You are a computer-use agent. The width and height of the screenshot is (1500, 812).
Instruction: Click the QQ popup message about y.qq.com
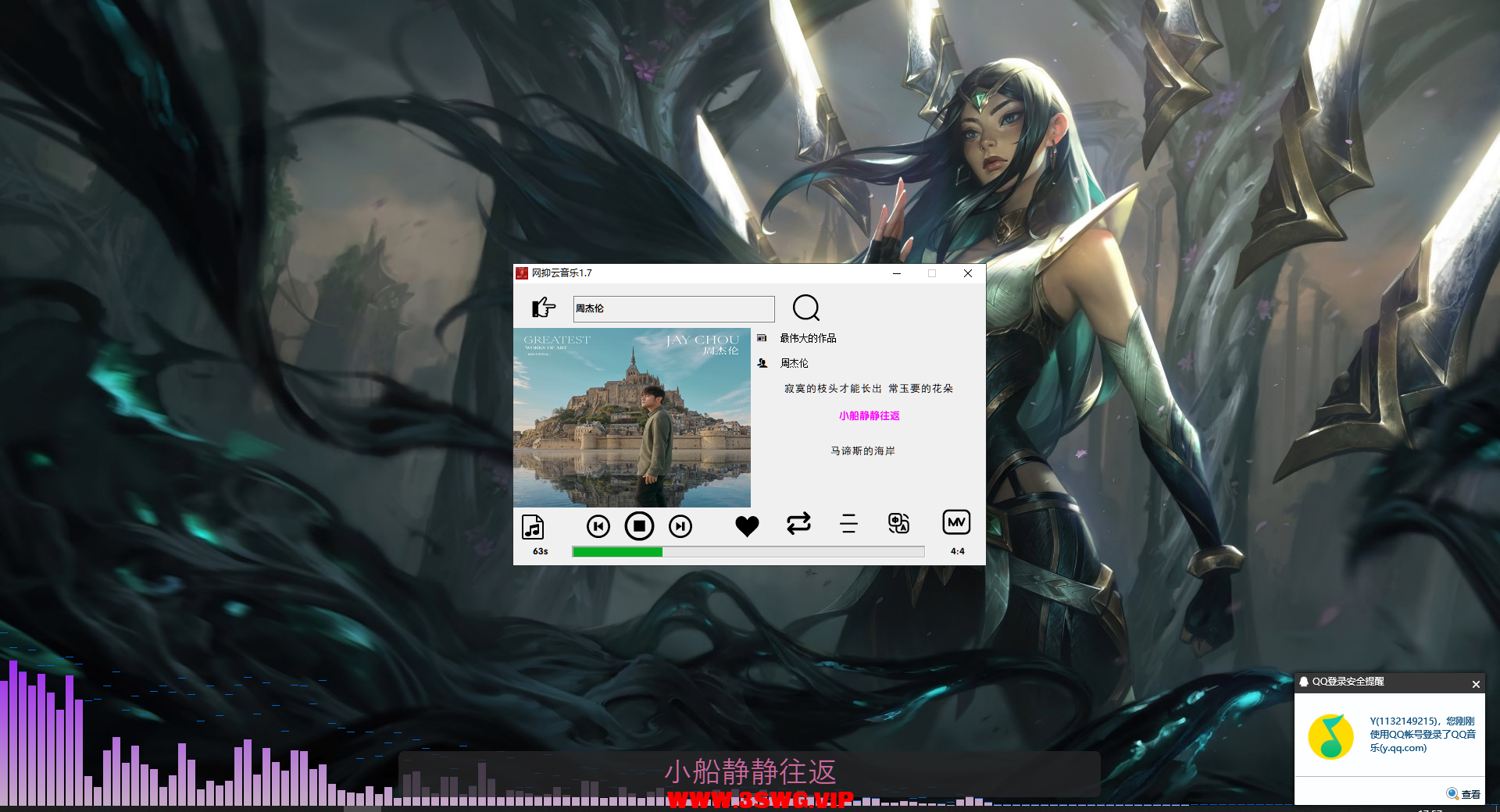click(x=1422, y=734)
